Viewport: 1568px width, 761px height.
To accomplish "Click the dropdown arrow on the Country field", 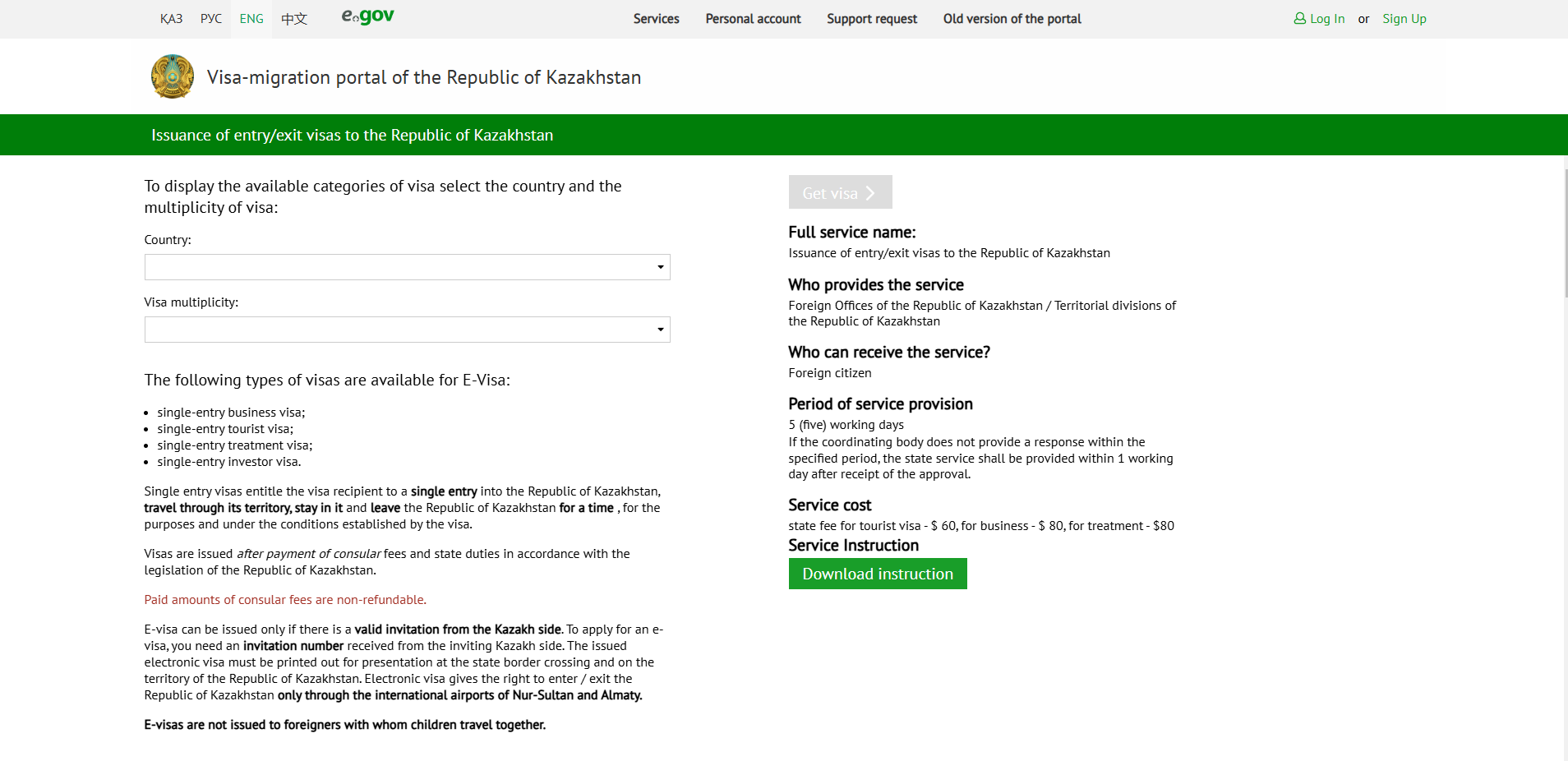I will pos(659,266).
